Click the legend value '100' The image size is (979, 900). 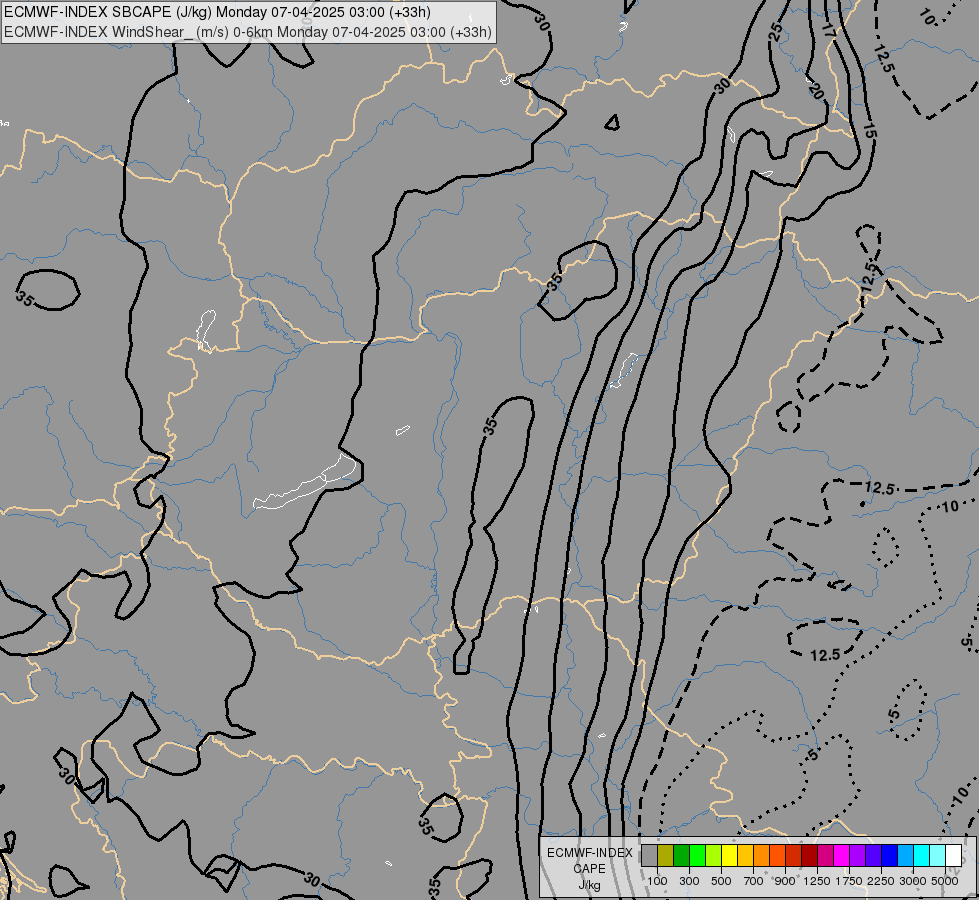[x=657, y=881]
